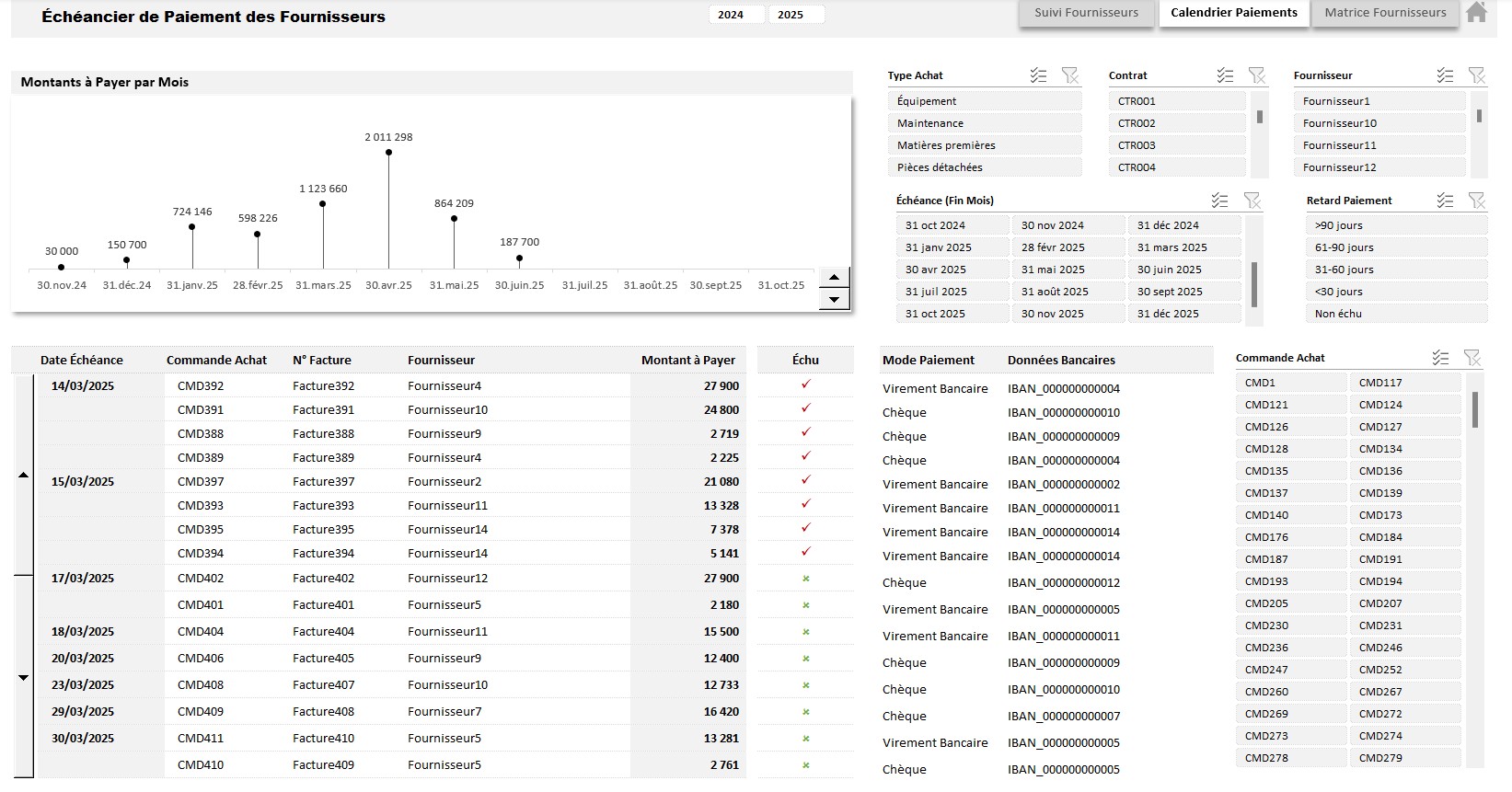Click the Commande Achat slicer scrollbar
Screen dimensions: 1512x792
tap(1475, 410)
